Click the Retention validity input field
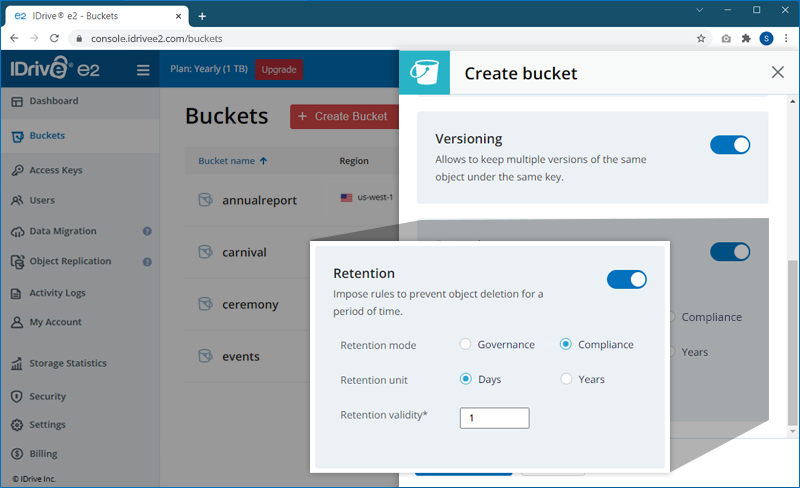 tap(494, 418)
